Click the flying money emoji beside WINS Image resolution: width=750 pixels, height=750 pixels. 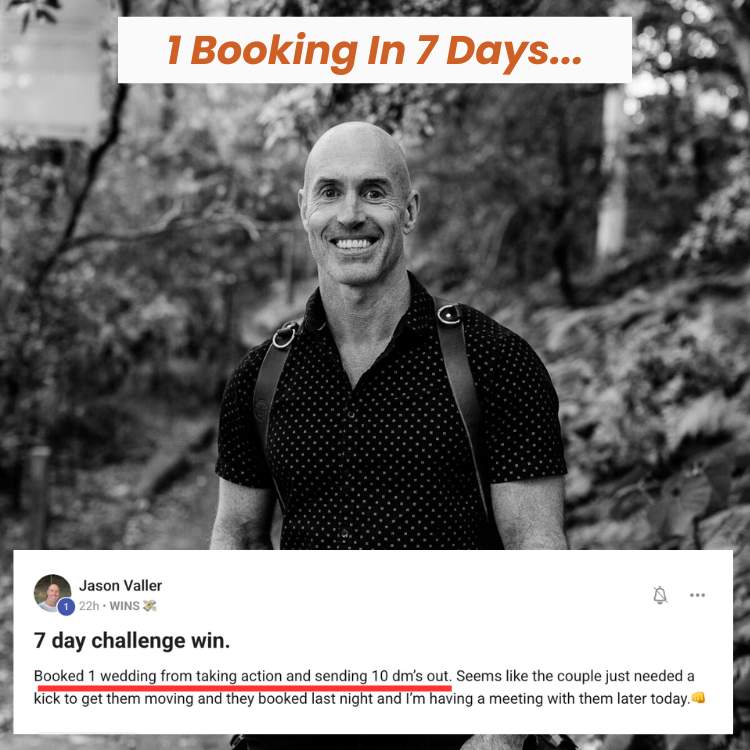tap(150, 606)
